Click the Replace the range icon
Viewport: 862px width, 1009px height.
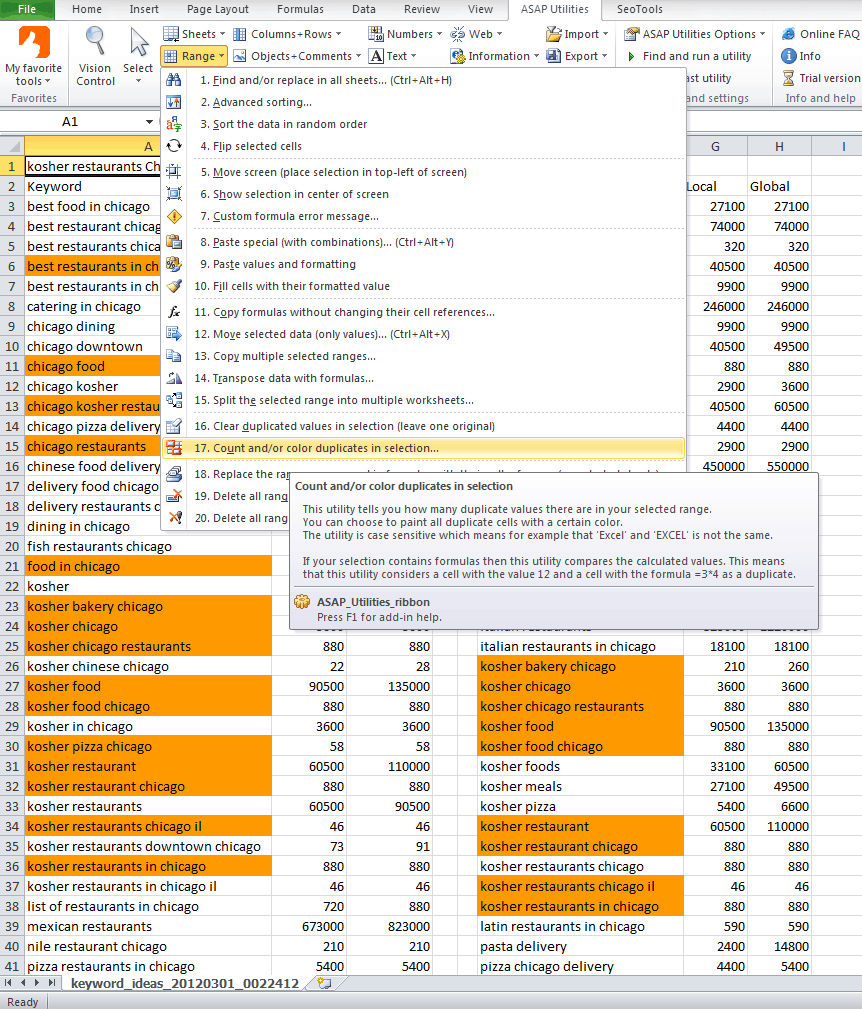[174, 474]
